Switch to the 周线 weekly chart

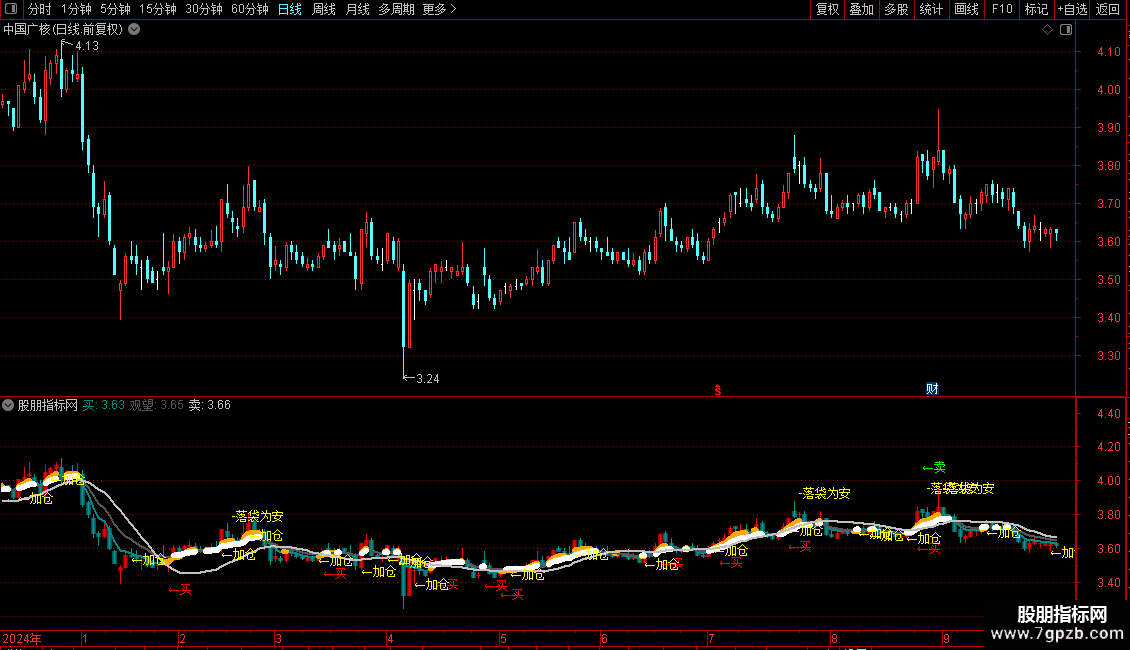click(324, 9)
